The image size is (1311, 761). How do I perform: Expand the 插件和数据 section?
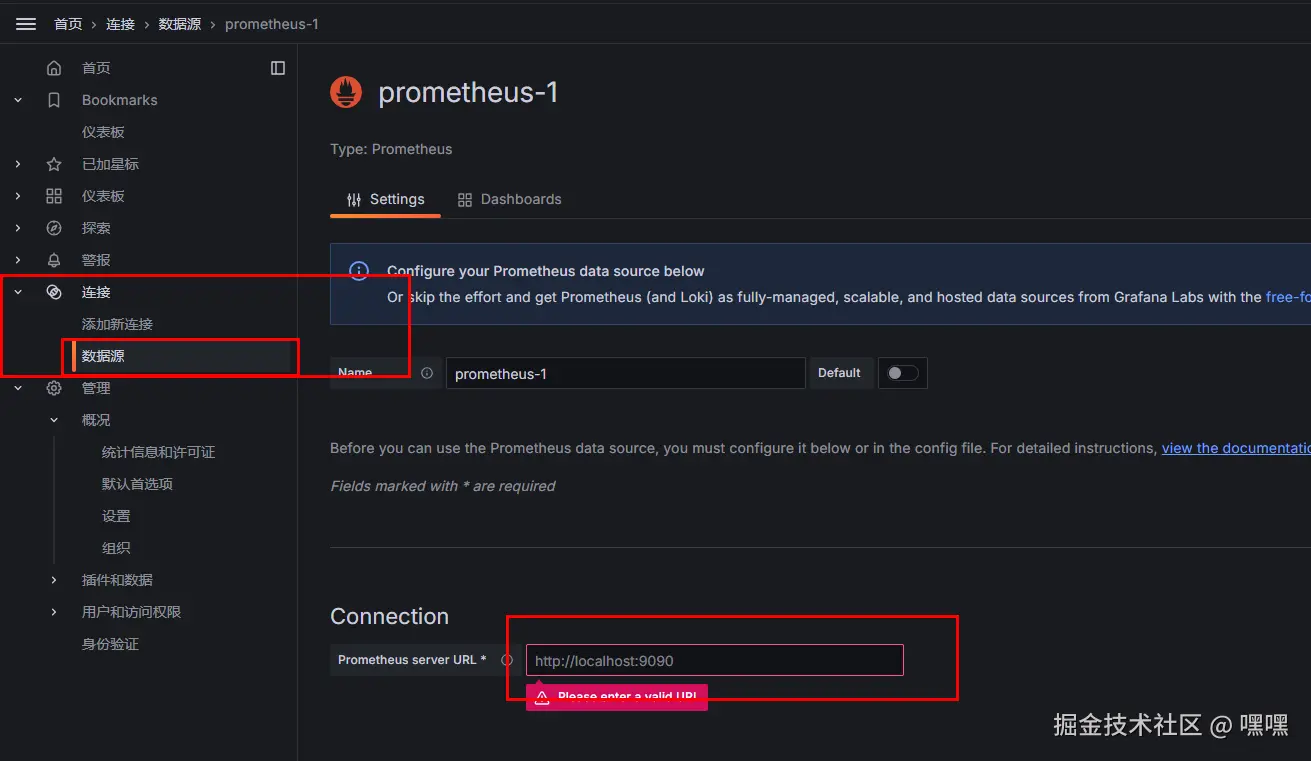click(54, 580)
